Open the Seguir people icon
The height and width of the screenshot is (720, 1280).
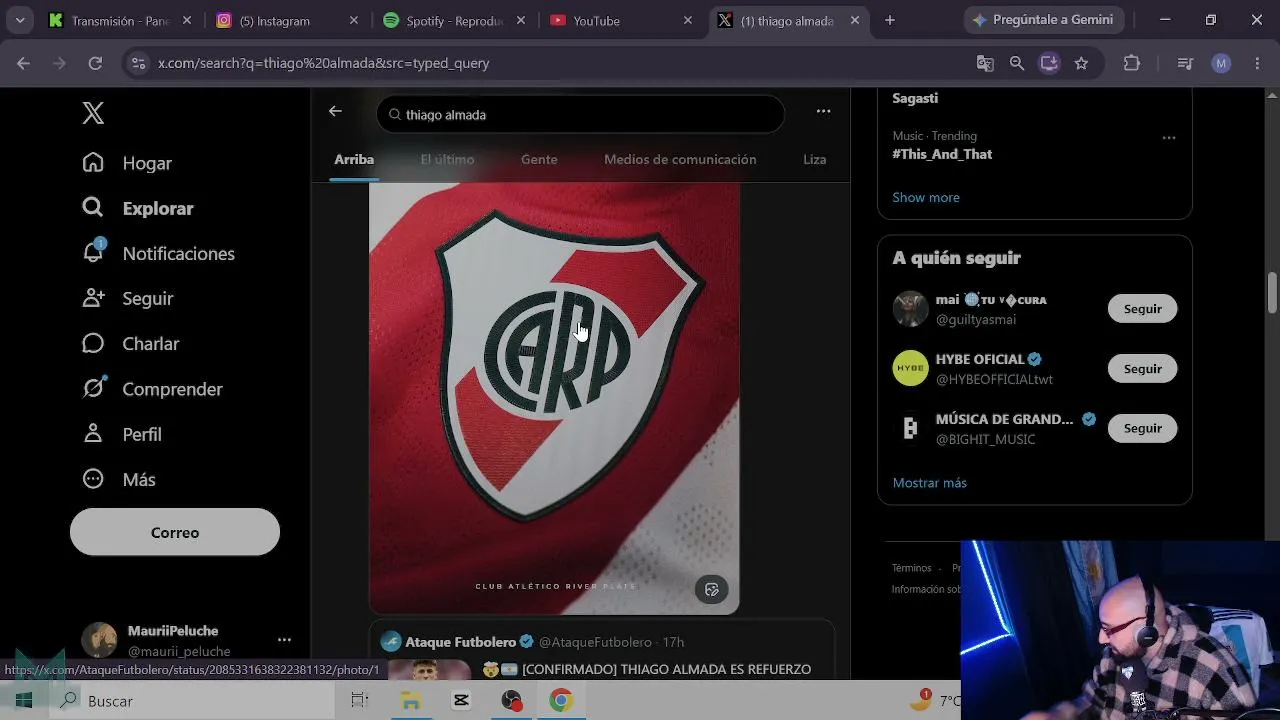coord(93,298)
